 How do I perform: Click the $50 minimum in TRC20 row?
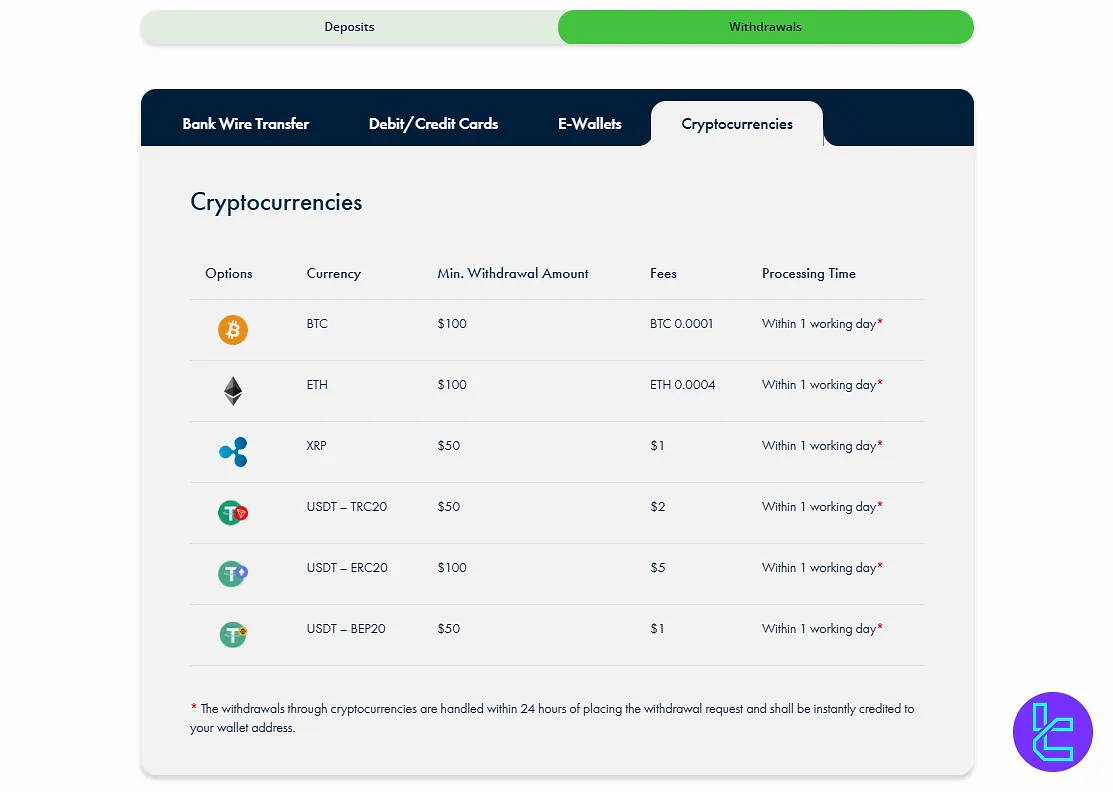(449, 507)
